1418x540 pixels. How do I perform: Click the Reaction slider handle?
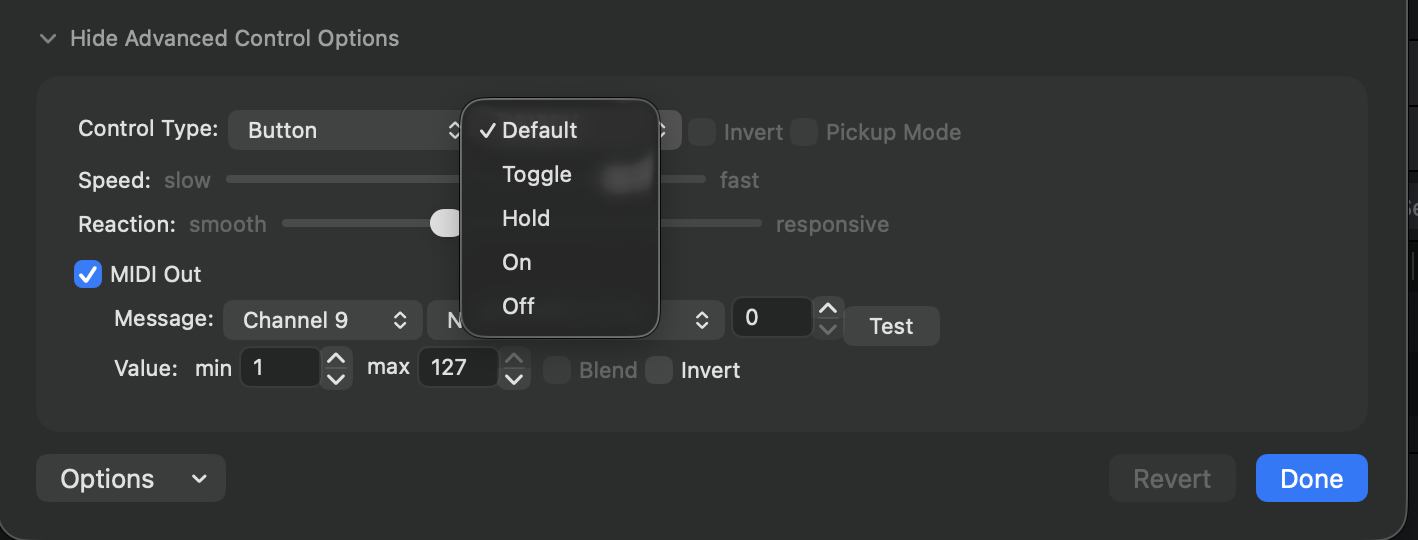445,224
